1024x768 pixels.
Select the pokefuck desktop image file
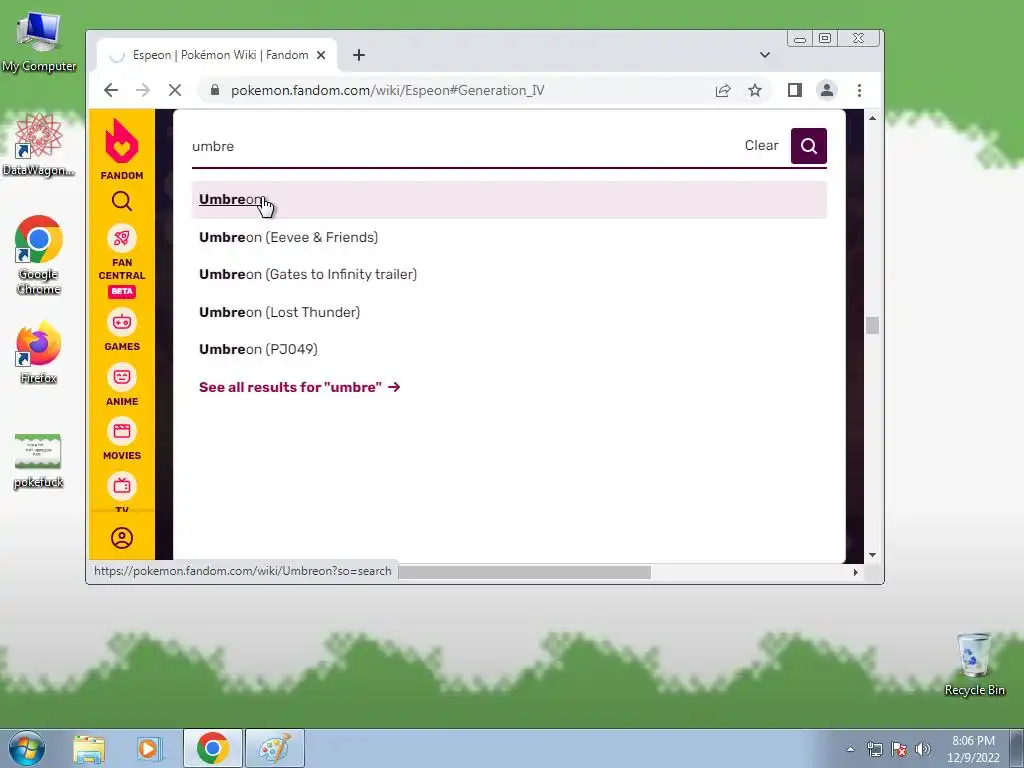click(x=39, y=461)
